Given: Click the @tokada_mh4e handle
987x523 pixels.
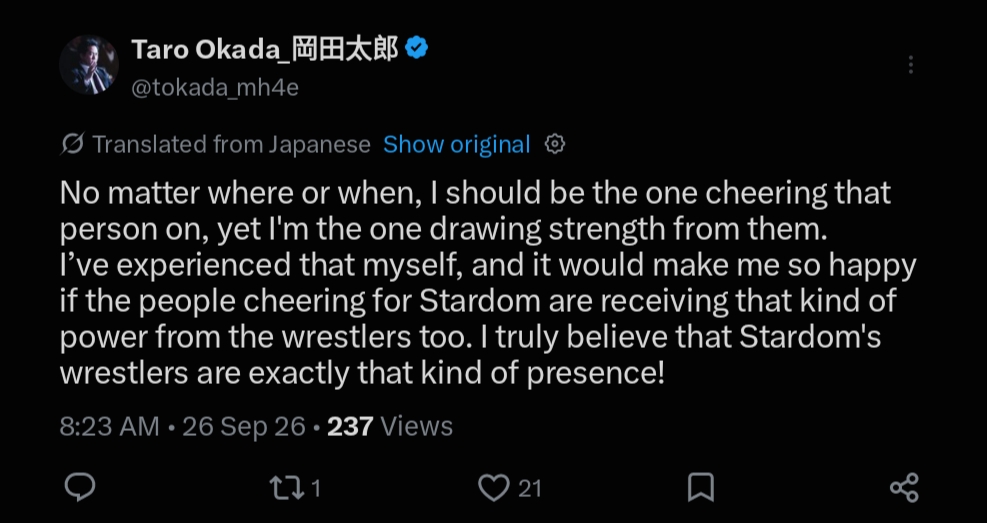Looking at the screenshot, I should tap(215, 87).
